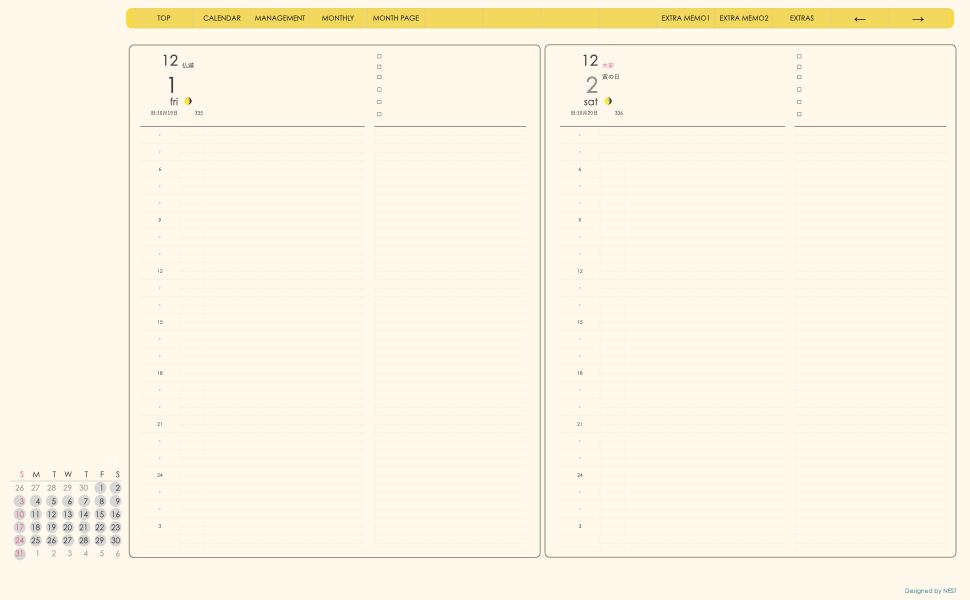Screen dimensions: 970x600
Task: Open the CALENDAR tab
Action: pos(221,18)
